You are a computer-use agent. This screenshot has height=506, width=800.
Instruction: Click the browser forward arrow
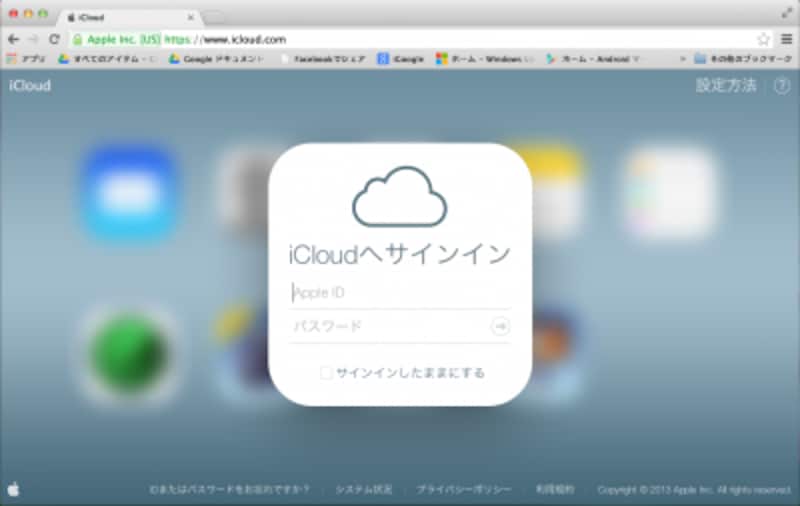point(33,39)
